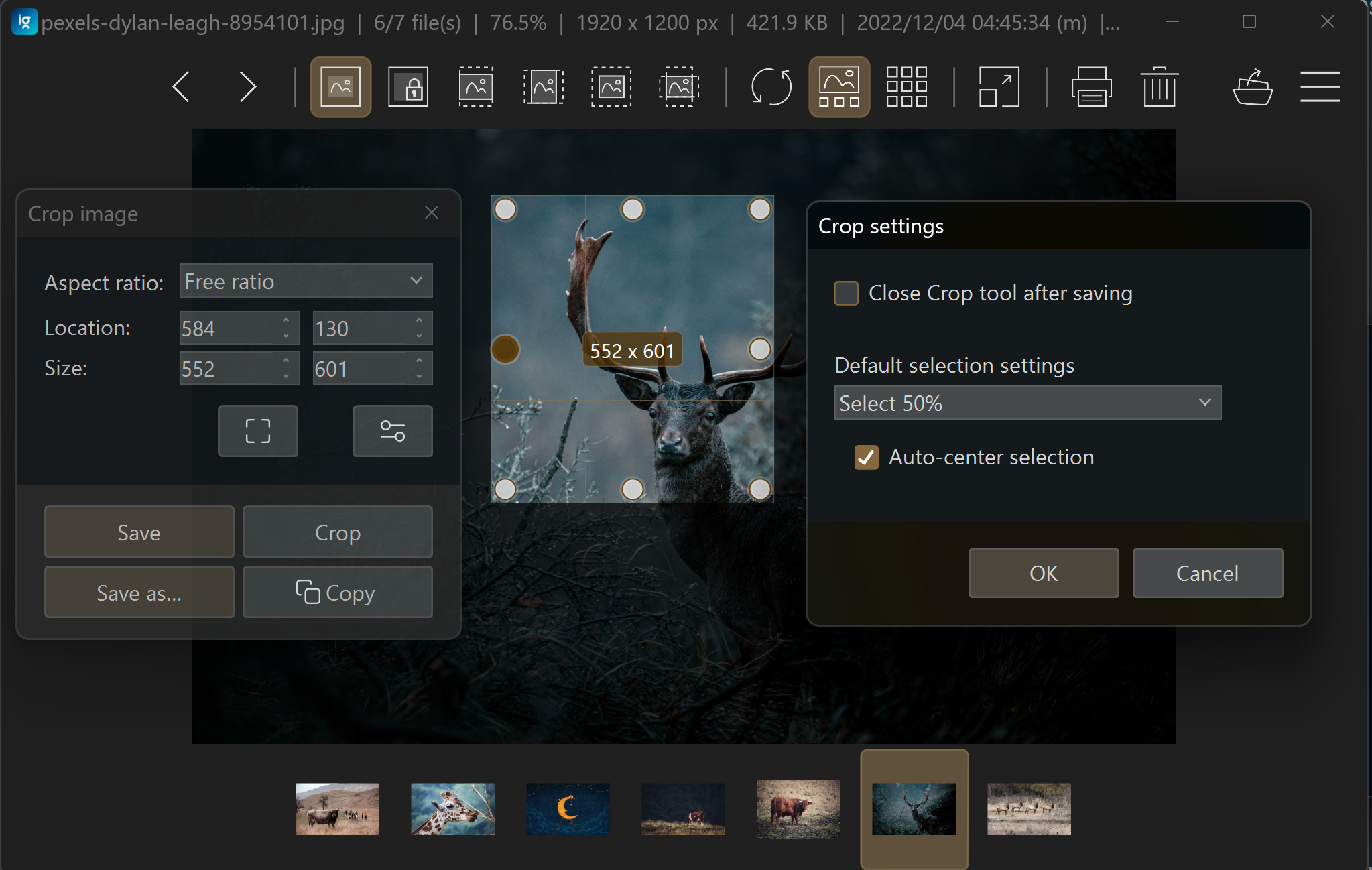Click the Refresh/rotate image icon
This screenshot has height=870, width=1372.
click(769, 86)
